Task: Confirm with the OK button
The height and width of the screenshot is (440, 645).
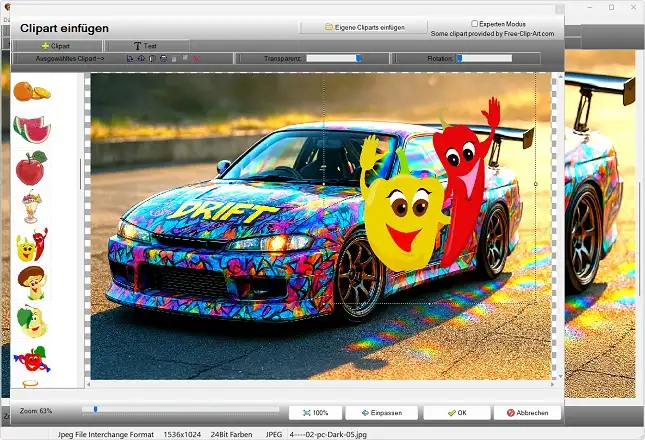Action: point(456,412)
